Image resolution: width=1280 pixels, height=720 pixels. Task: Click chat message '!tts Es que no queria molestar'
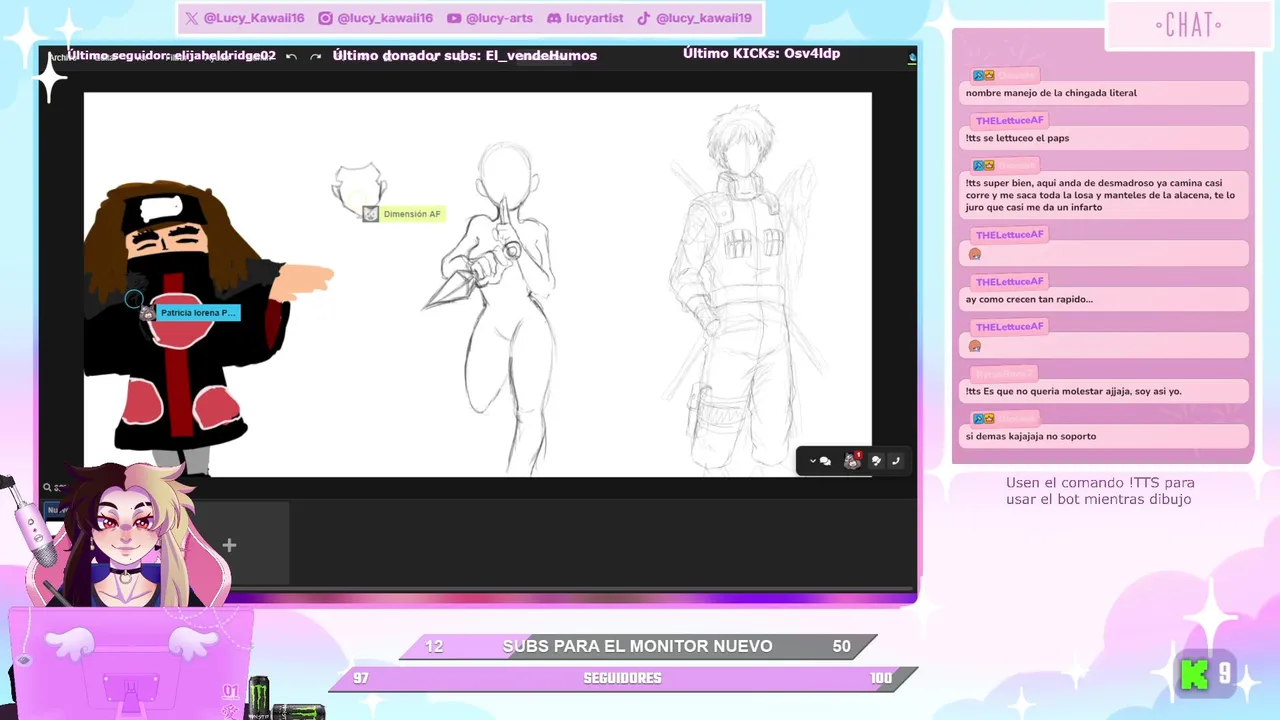(1105, 391)
